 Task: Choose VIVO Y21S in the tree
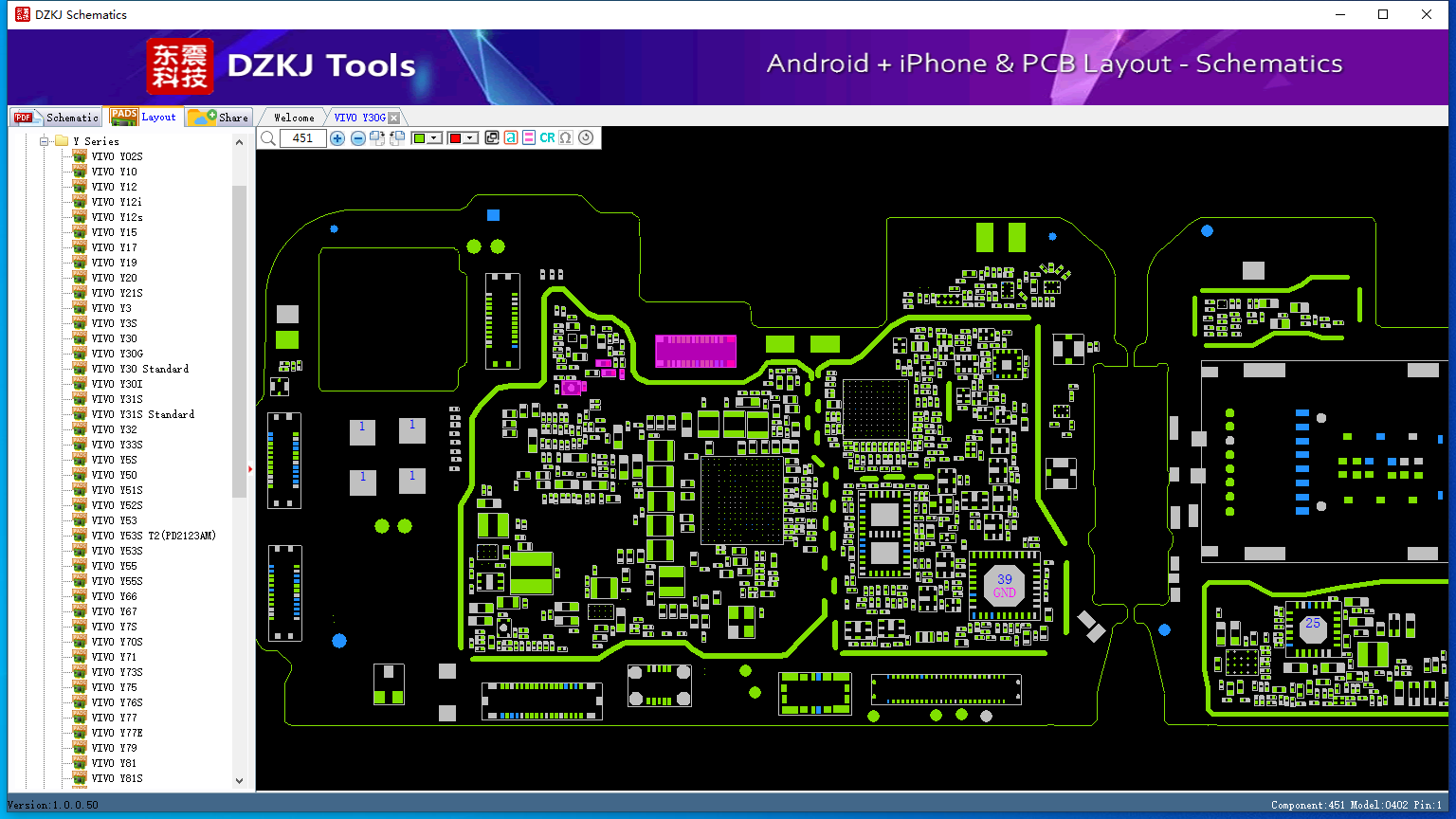(x=117, y=293)
